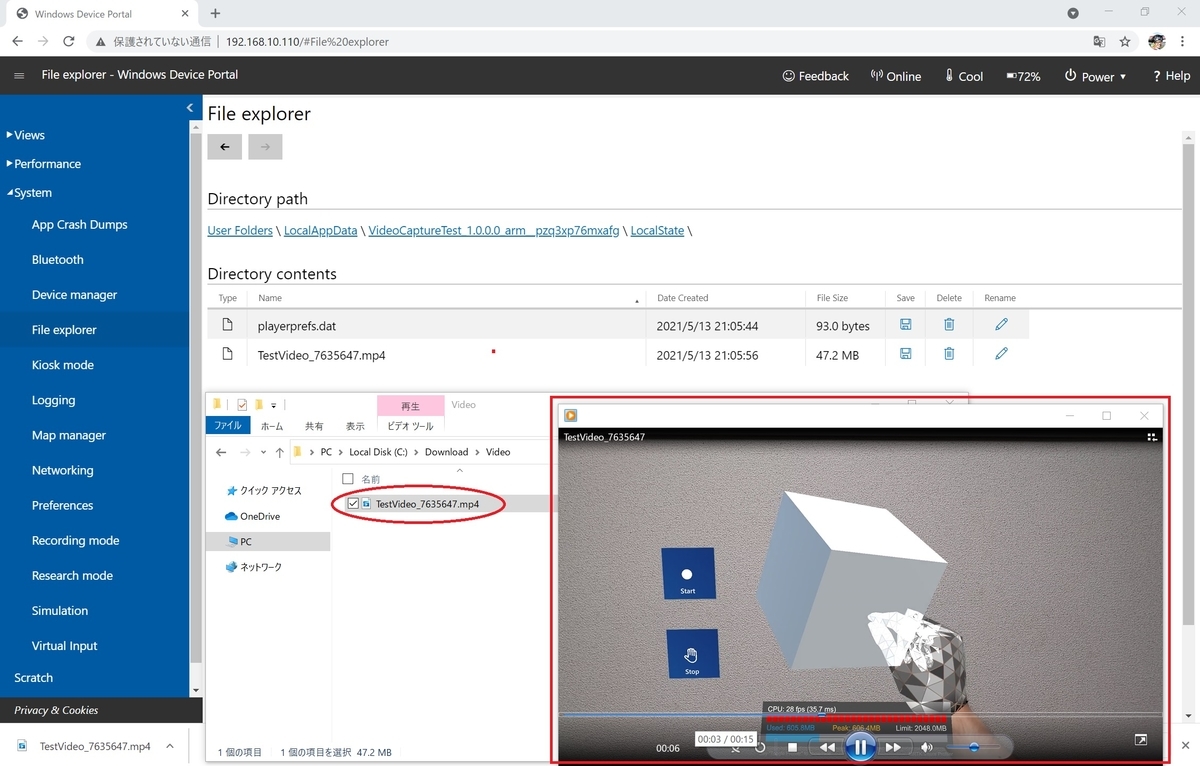Delete TestVideo_7635647.mp4 with its trash icon
Viewport: 1200px width, 766px height.
coord(949,354)
